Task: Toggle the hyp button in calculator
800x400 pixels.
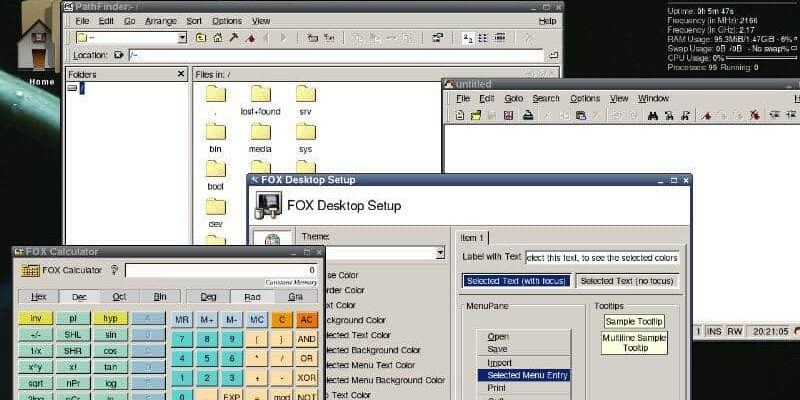Action: click(x=110, y=318)
